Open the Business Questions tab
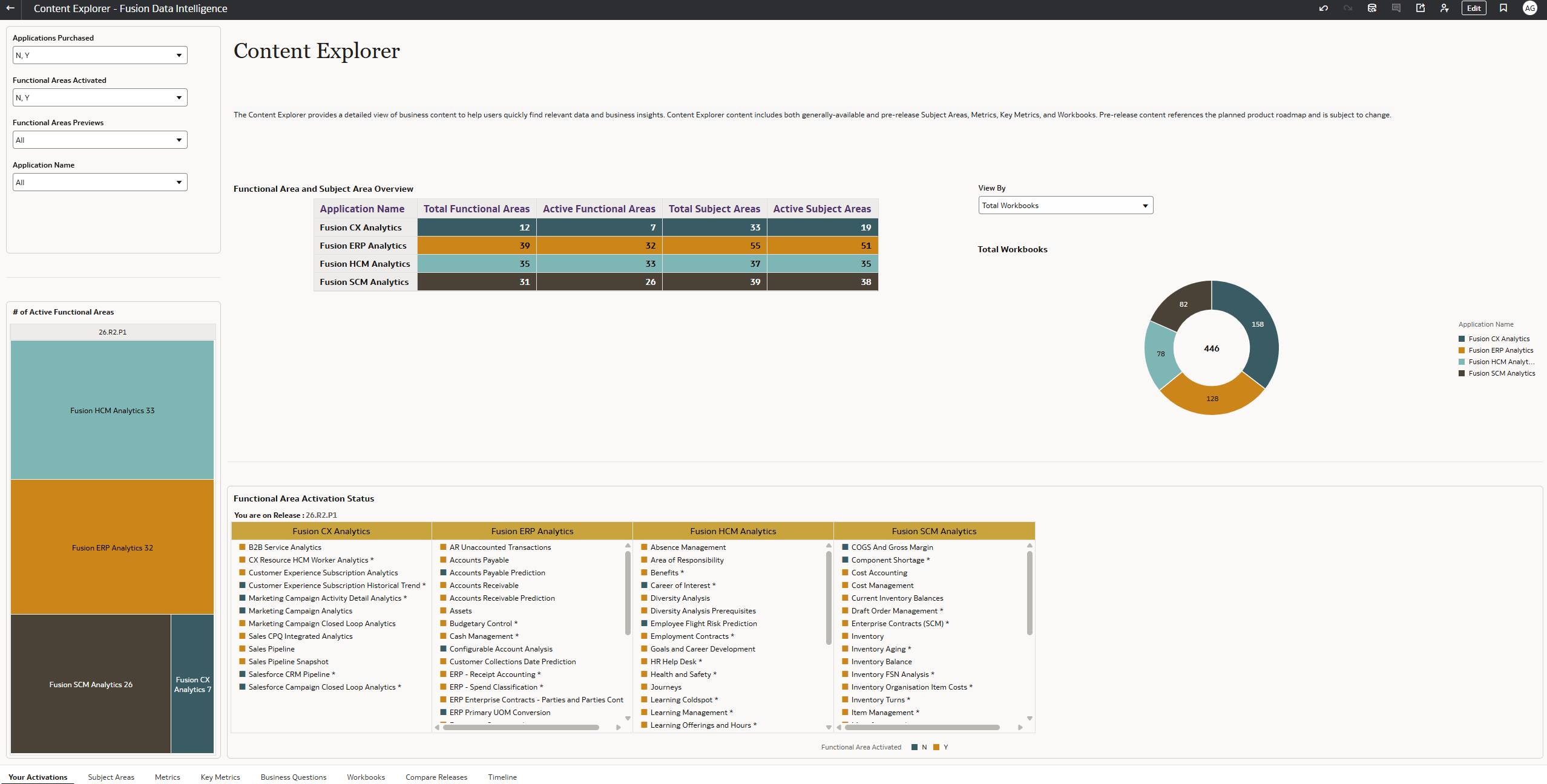This screenshot has height=784, width=1547. coord(294,777)
